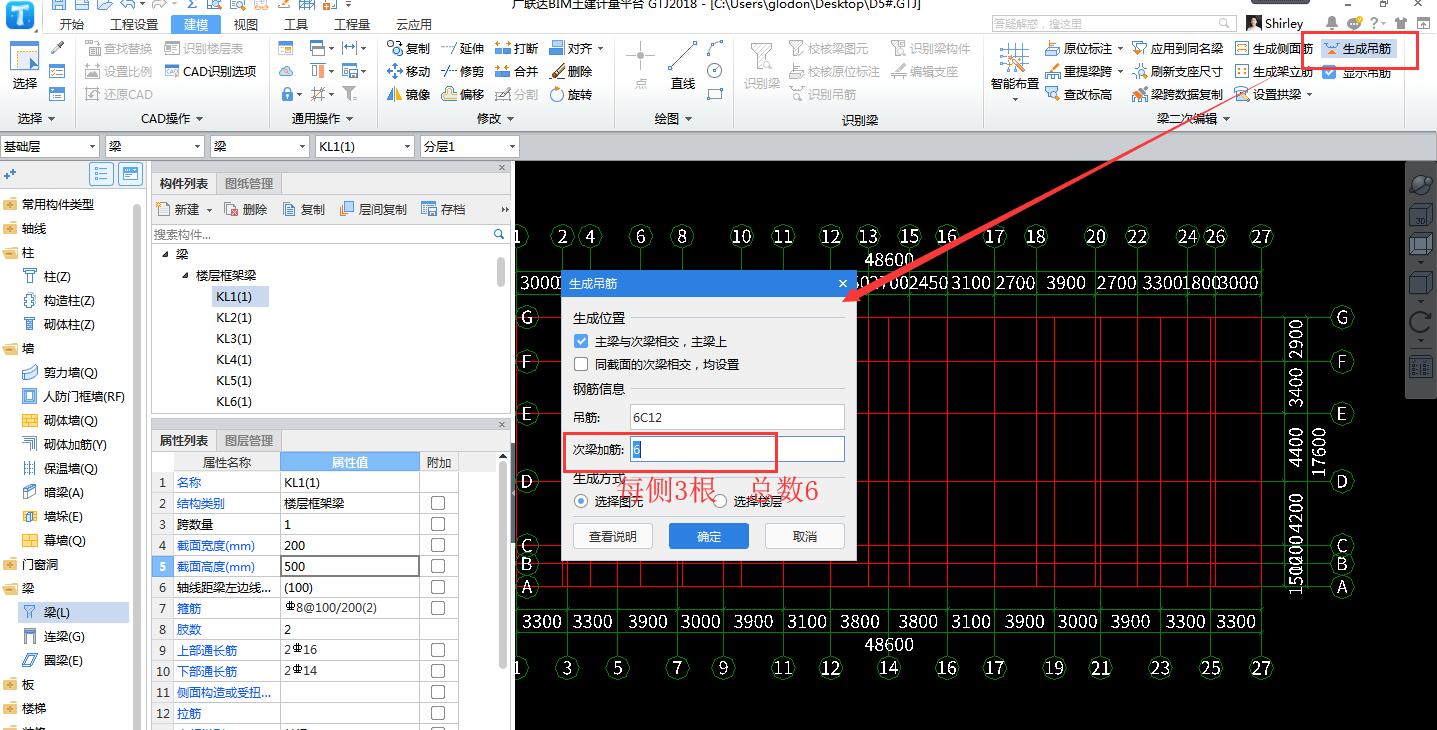Click 存档 in component list toolbar
This screenshot has width=1437, height=730.
pos(443,209)
